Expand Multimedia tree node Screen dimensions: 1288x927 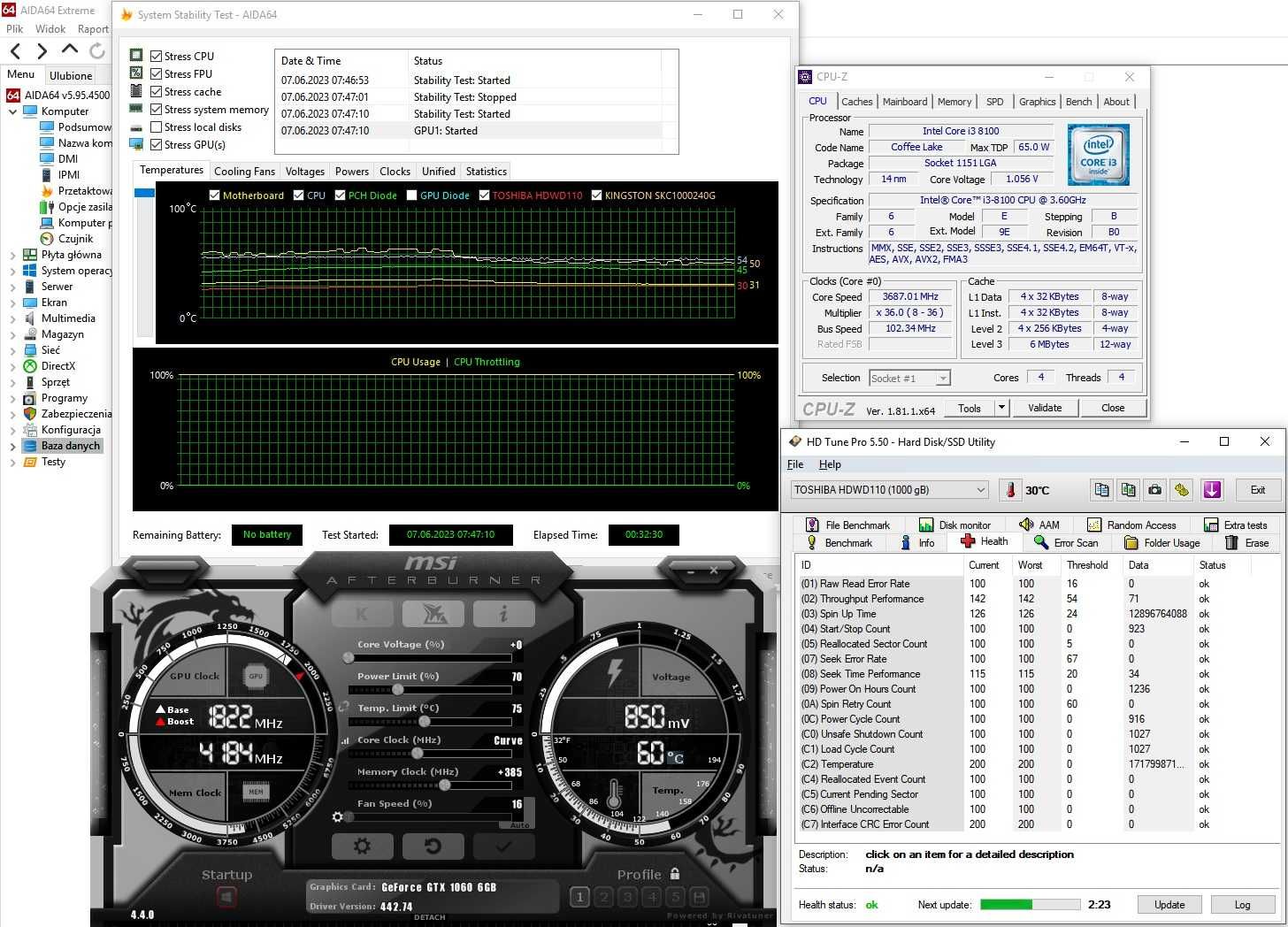point(12,318)
